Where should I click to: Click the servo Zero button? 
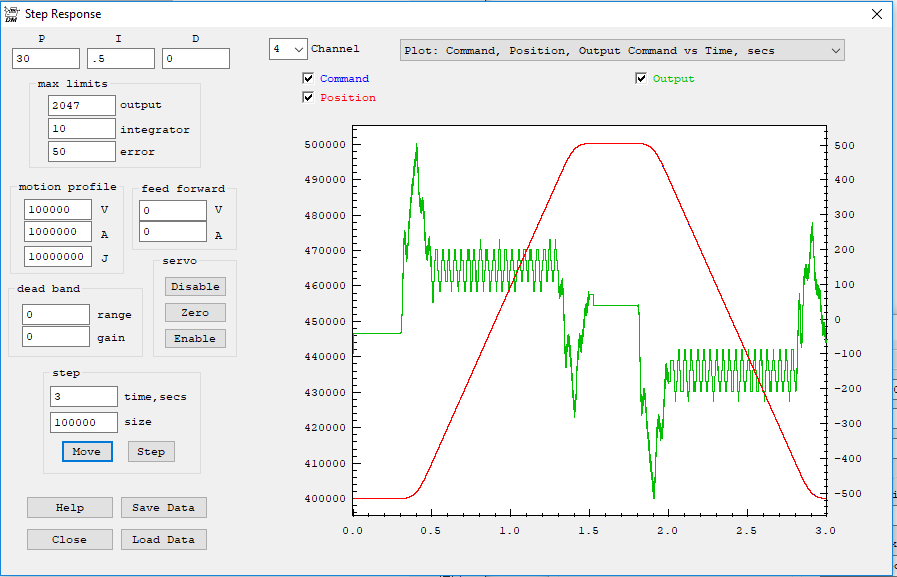[195, 312]
